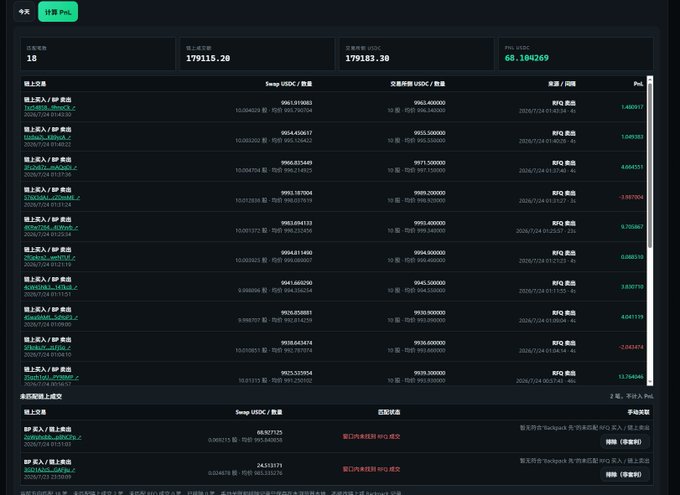Viewport: 680px width, 495px height.
Task: Click the 来源 / 间隔 column header
Action: (x=562, y=84)
